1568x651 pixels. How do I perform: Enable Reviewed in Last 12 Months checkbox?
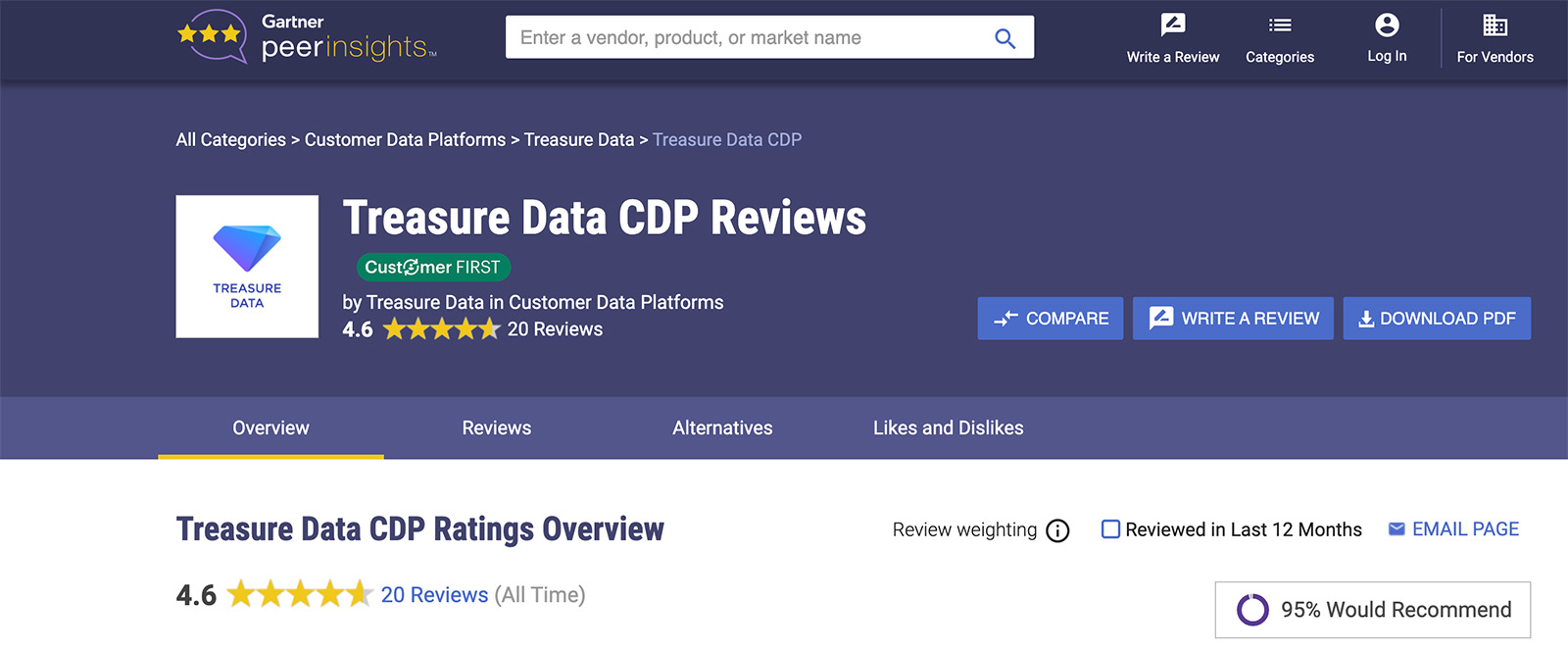[x=1110, y=529]
